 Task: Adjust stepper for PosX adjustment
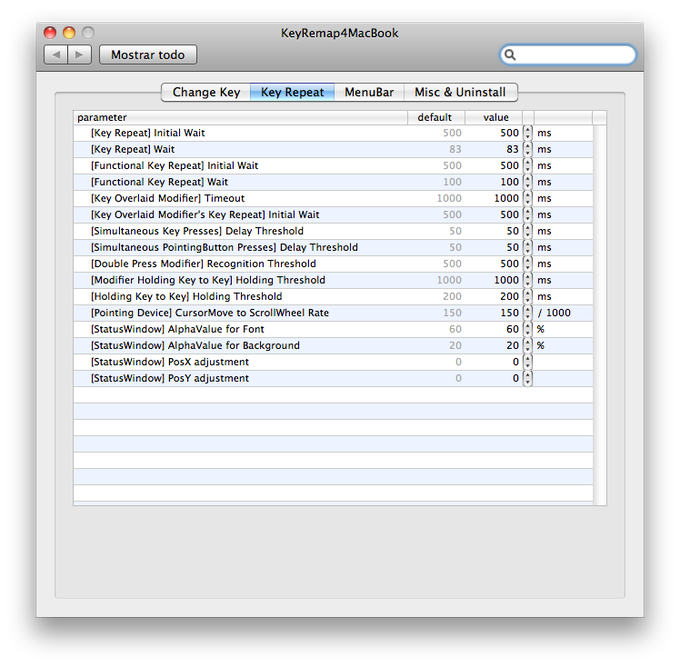pyautogui.click(x=527, y=362)
